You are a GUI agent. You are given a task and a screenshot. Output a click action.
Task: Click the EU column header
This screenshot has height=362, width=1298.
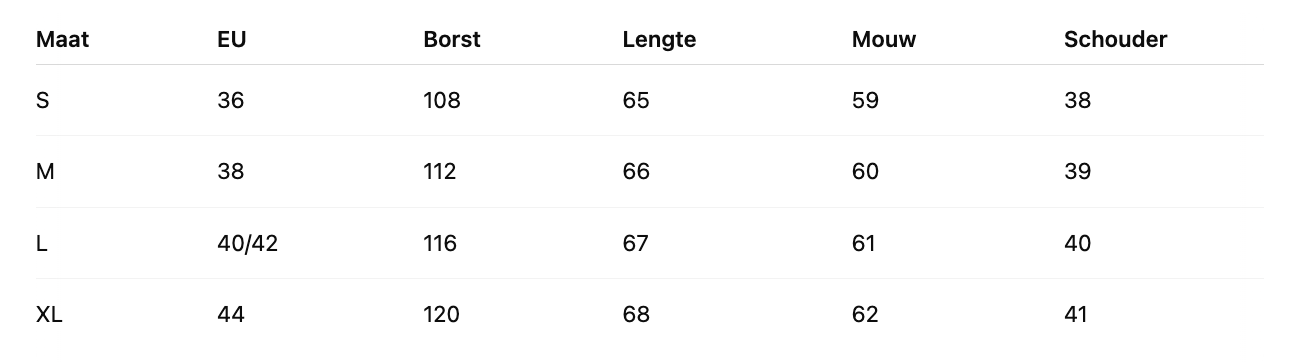tap(232, 40)
